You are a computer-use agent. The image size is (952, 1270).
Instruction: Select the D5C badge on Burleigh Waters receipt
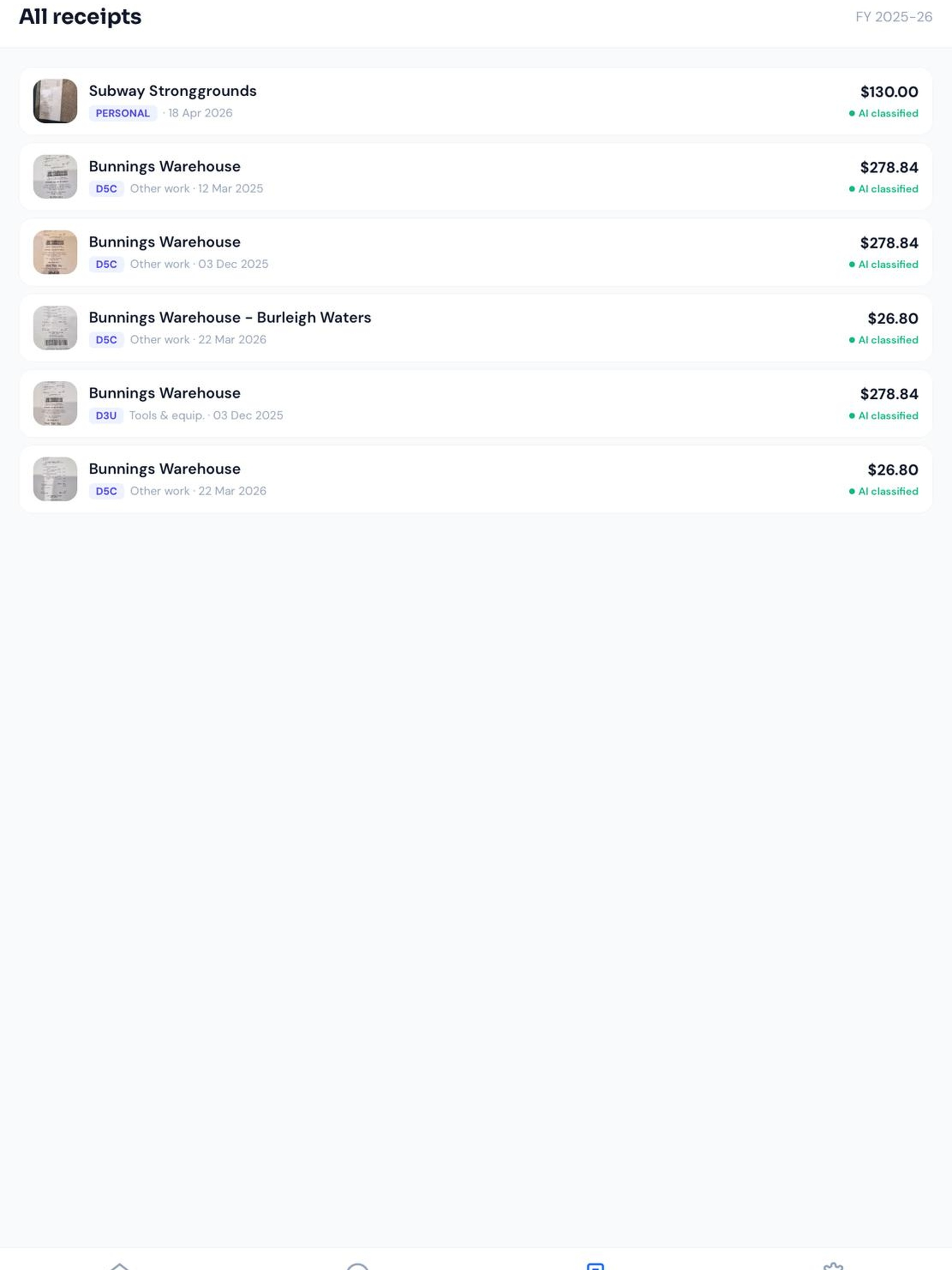coord(106,340)
